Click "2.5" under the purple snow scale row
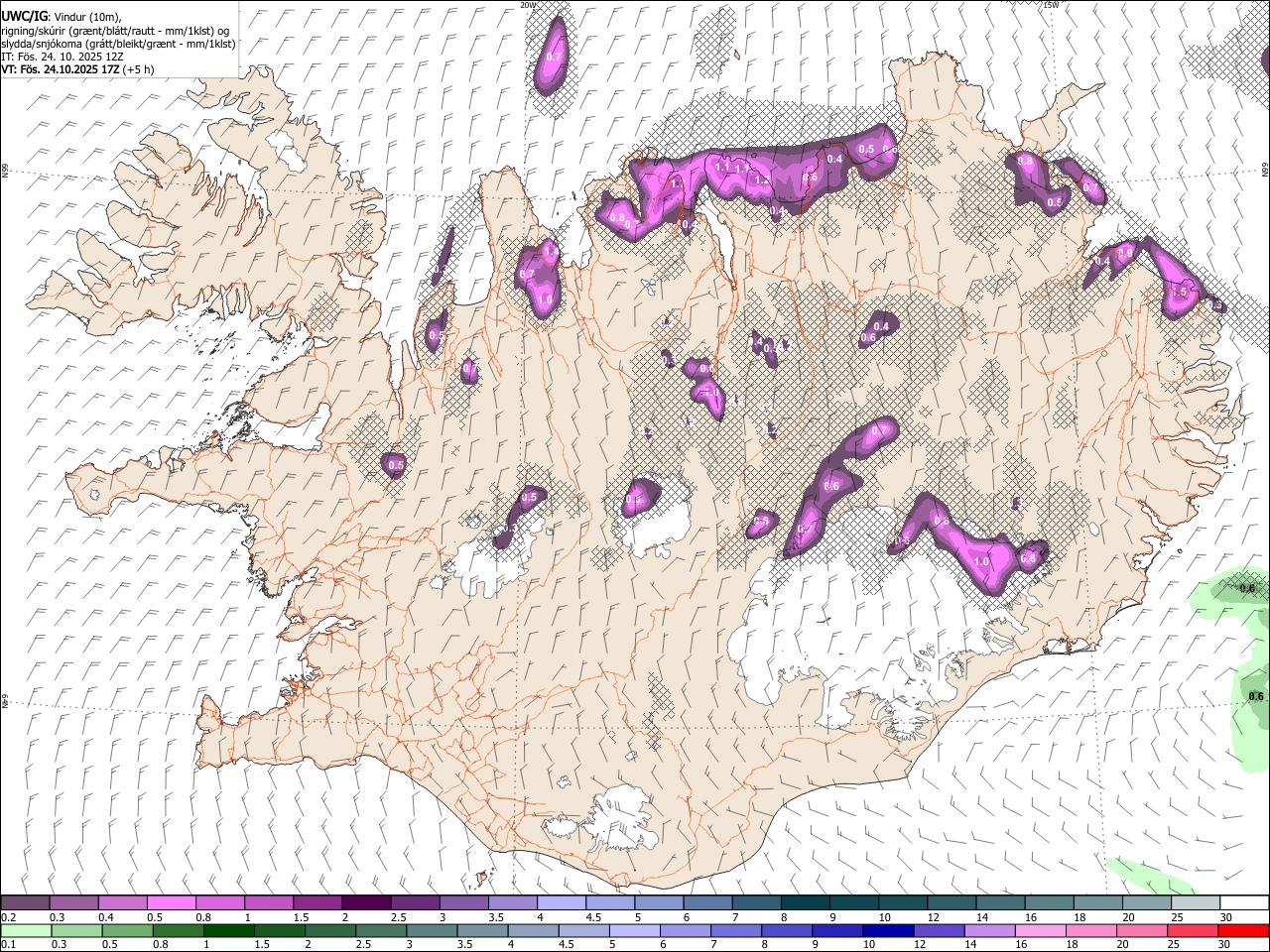The image size is (1270, 952). click(x=398, y=917)
